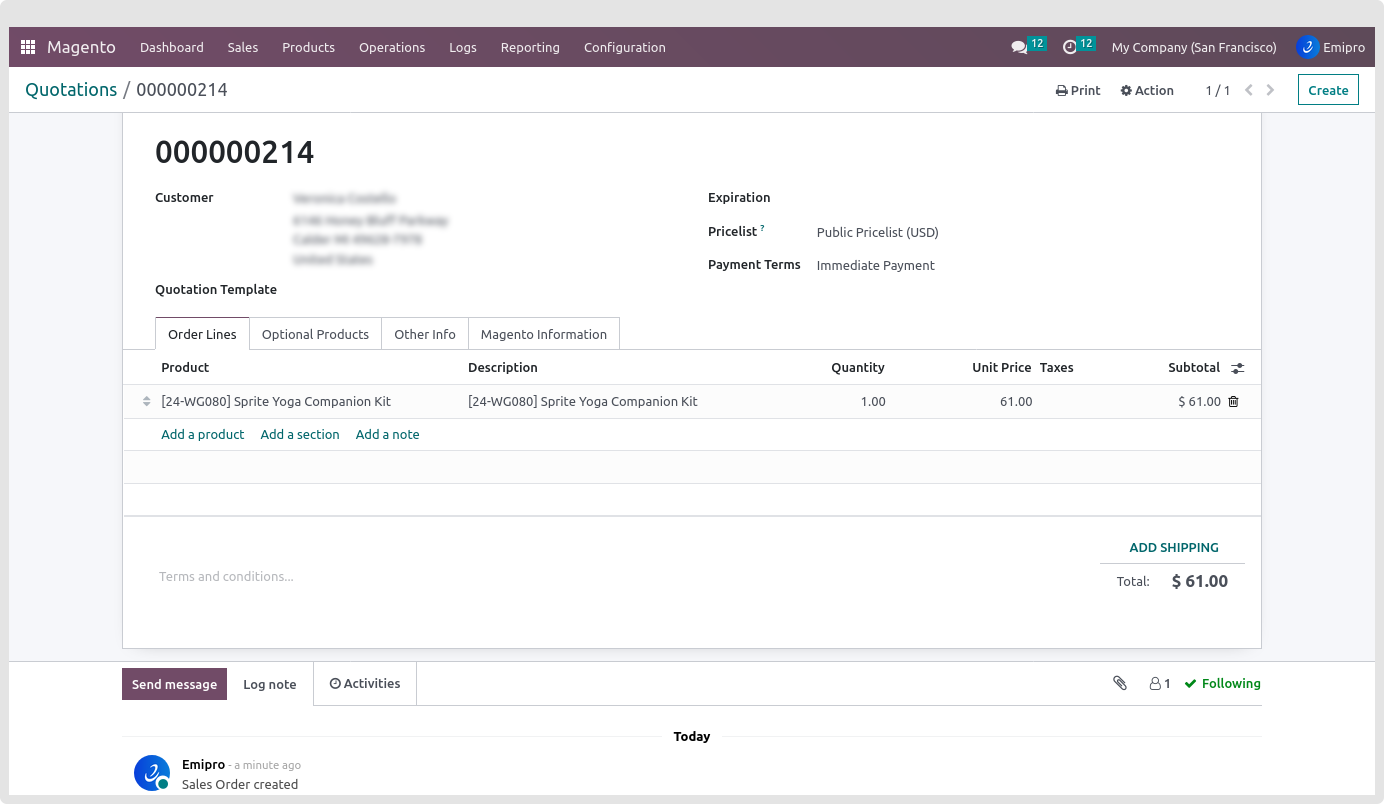Viewport: 1384px width, 804px height.
Task: Toggle the Following subscription status
Action: pos(1222,684)
